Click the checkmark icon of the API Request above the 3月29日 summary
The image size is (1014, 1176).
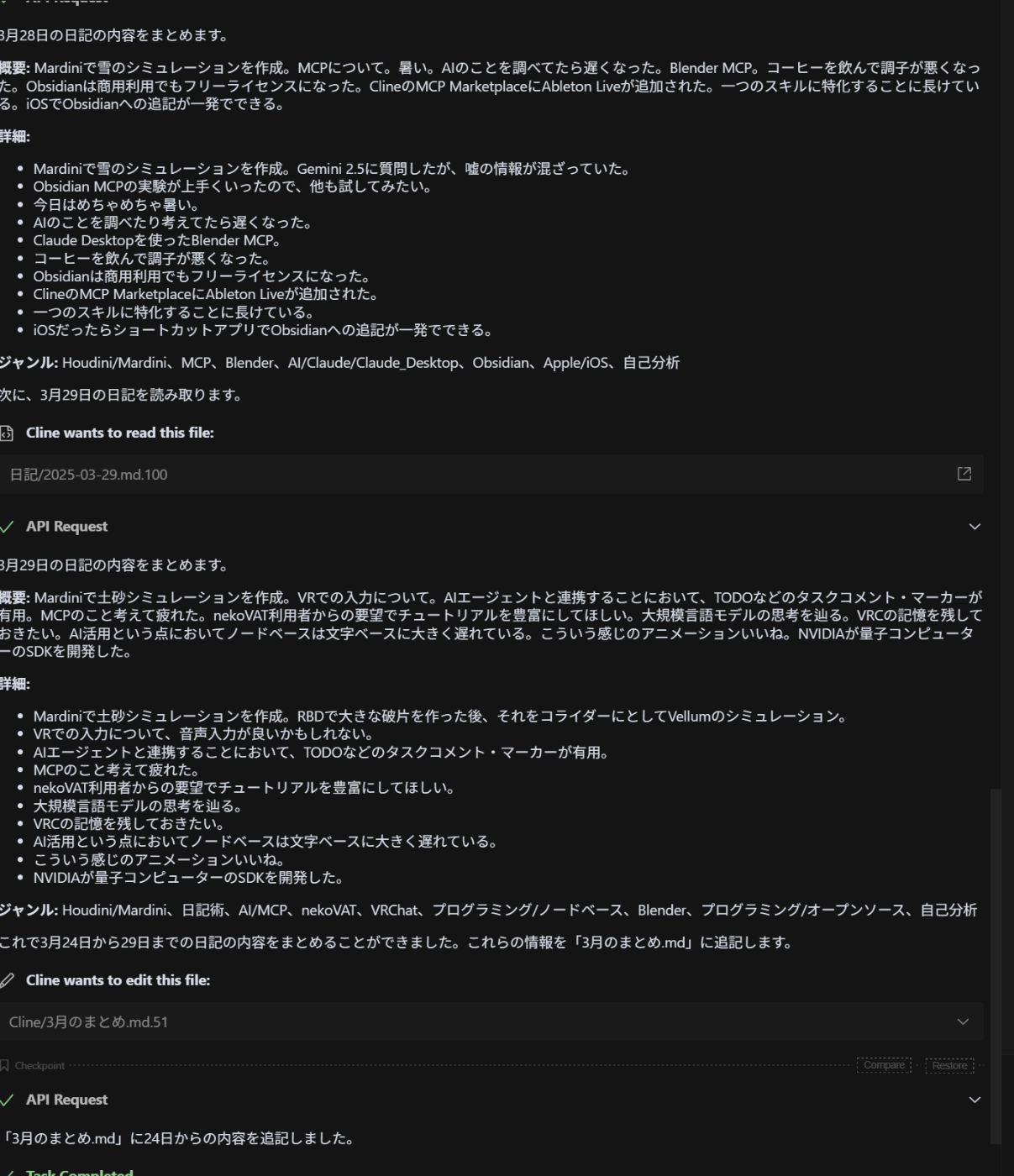pyautogui.click(x=7, y=527)
